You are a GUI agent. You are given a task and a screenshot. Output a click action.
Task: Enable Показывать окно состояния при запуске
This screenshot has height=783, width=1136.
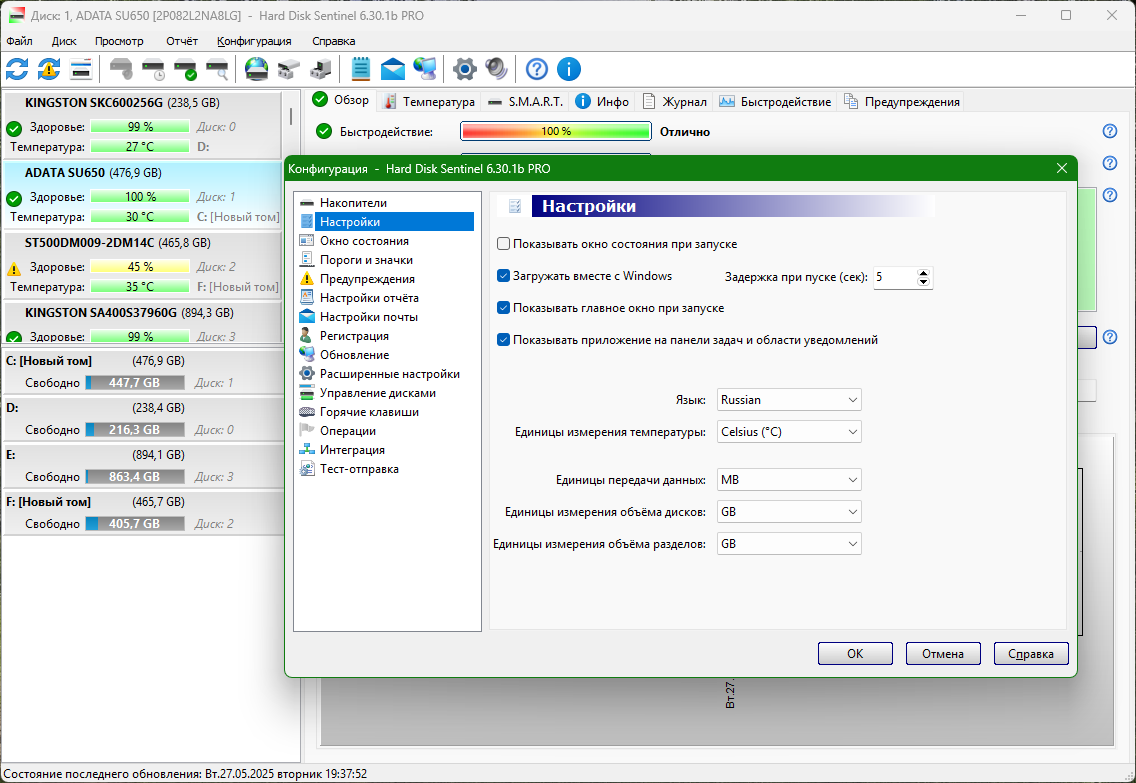coord(504,244)
